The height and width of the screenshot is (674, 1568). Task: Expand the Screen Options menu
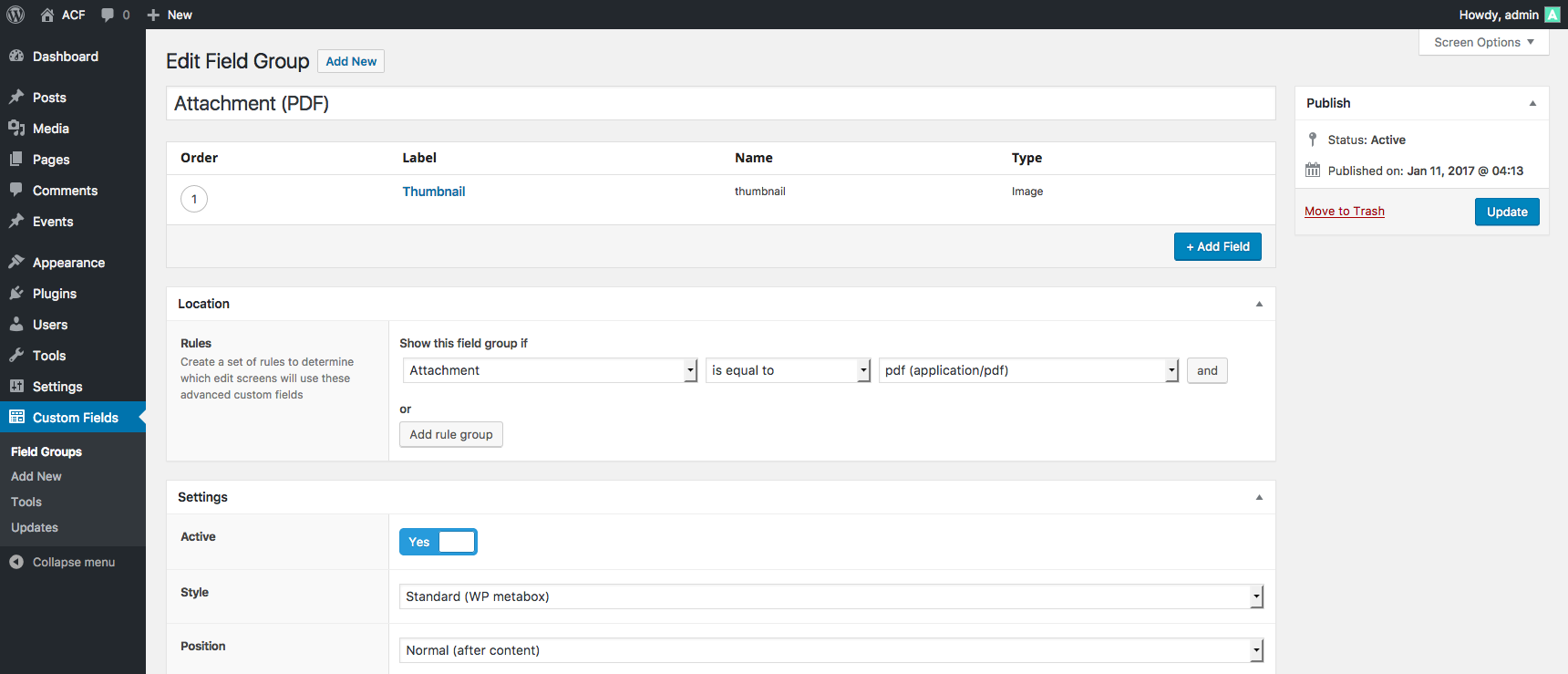[x=1483, y=42]
